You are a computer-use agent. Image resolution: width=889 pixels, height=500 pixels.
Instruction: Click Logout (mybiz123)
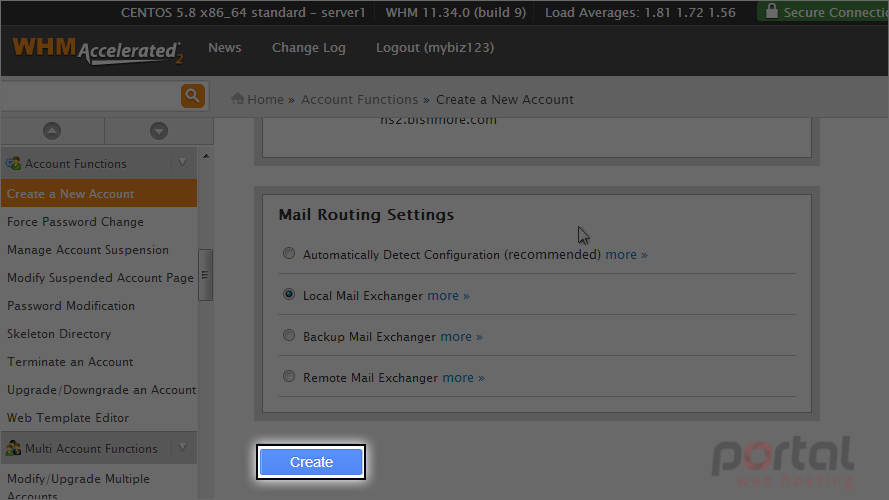[435, 48]
